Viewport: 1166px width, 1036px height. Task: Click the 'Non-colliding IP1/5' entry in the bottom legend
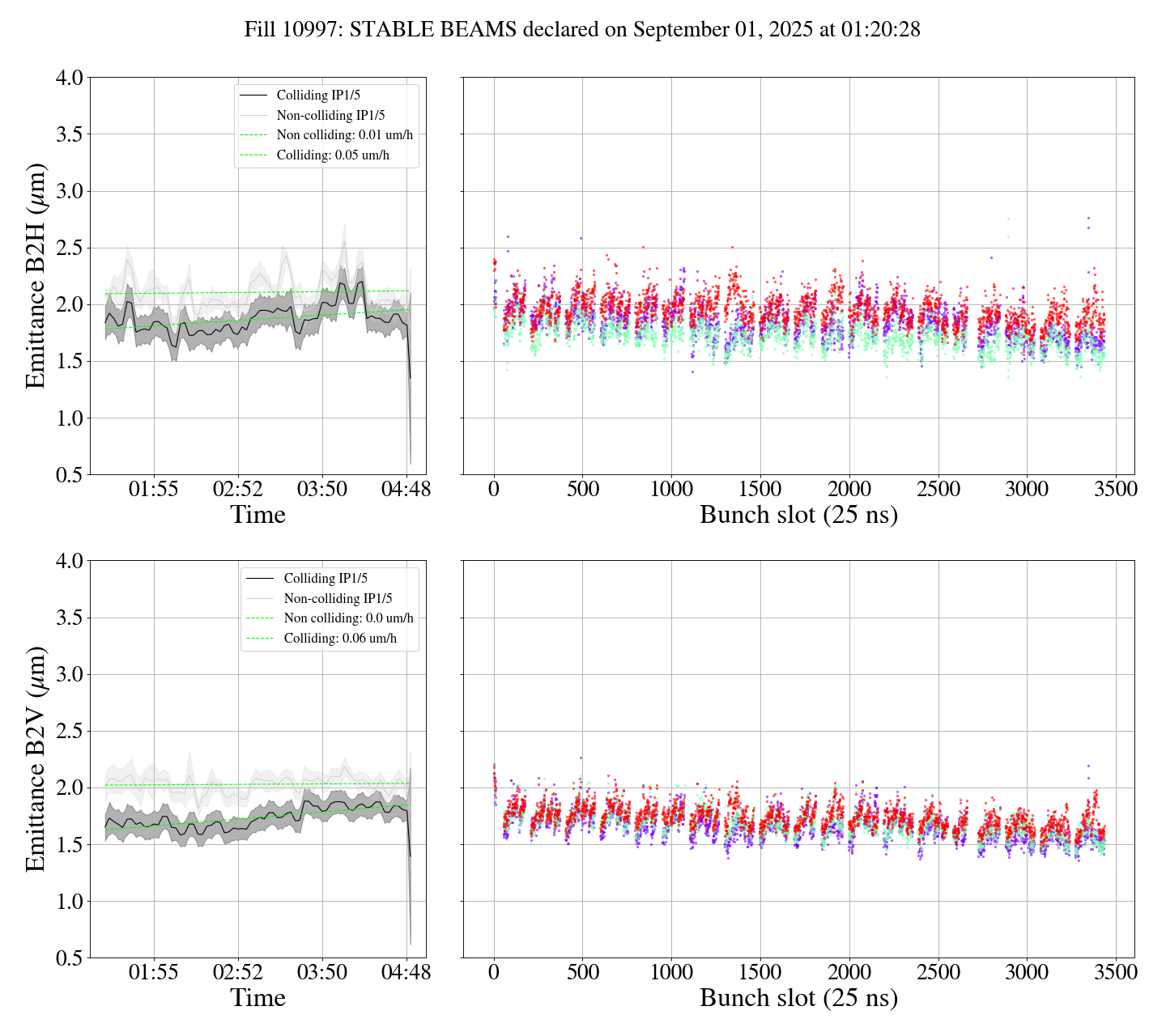338,599
